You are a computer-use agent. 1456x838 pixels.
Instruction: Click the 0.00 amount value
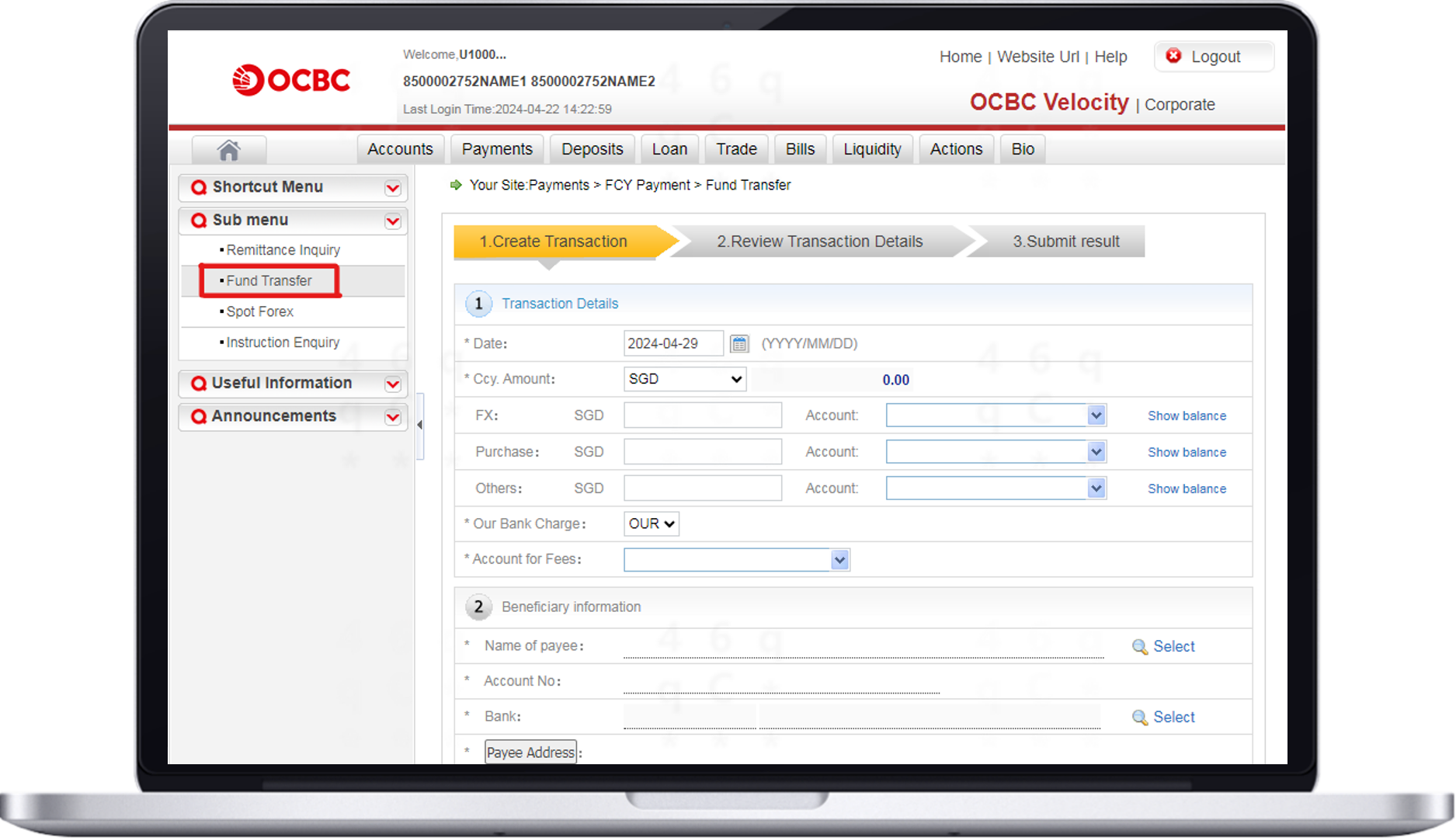tap(895, 381)
